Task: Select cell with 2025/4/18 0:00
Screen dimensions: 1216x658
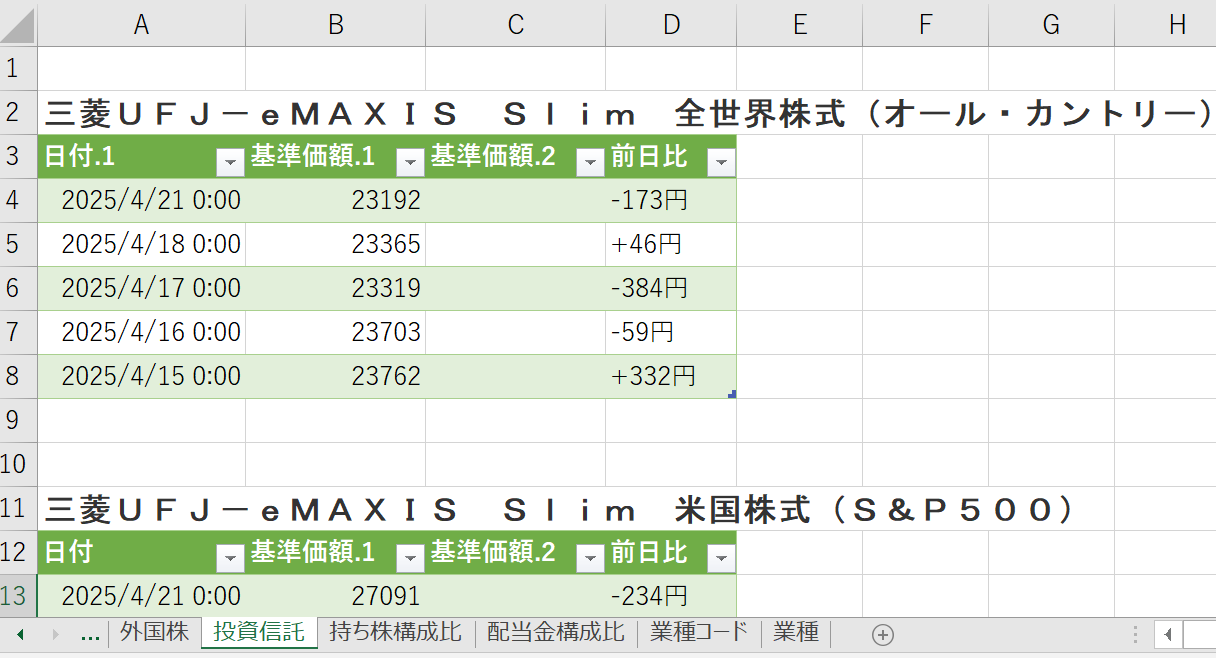Action: click(141, 244)
